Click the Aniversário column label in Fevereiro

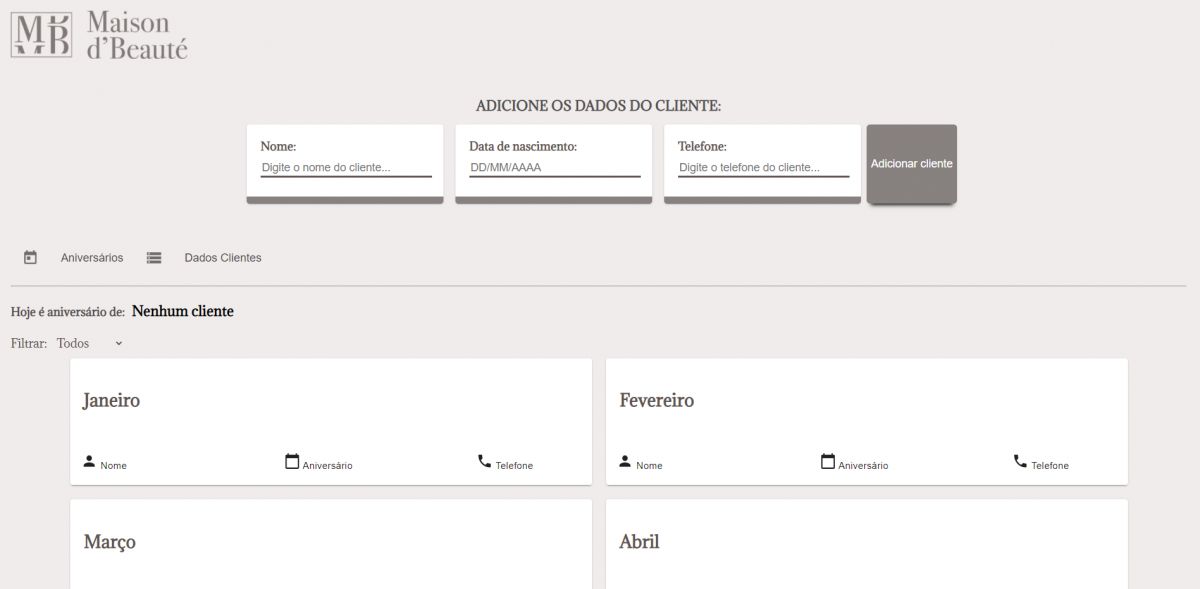pyautogui.click(x=864, y=466)
